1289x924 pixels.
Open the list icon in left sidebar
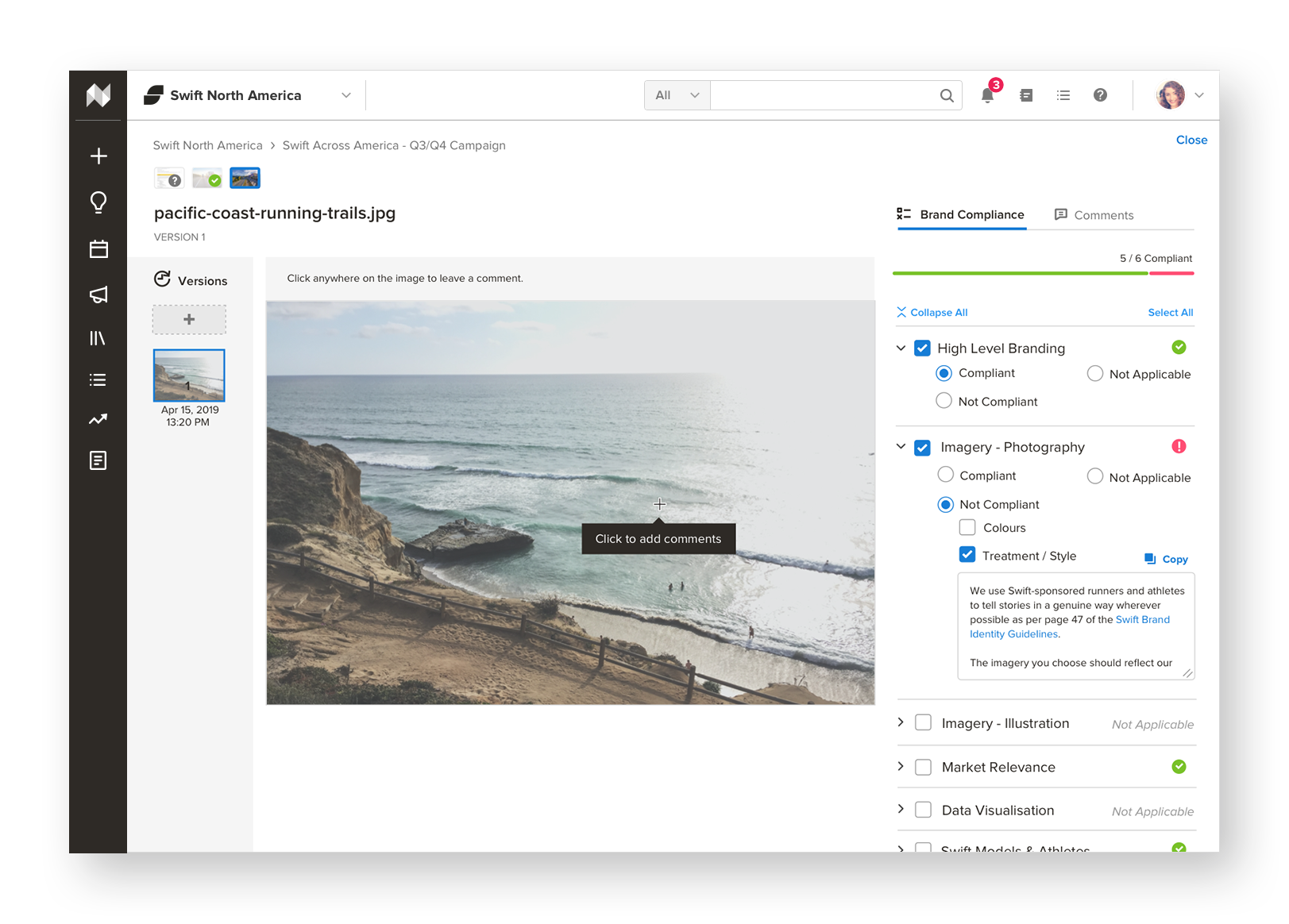[98, 379]
